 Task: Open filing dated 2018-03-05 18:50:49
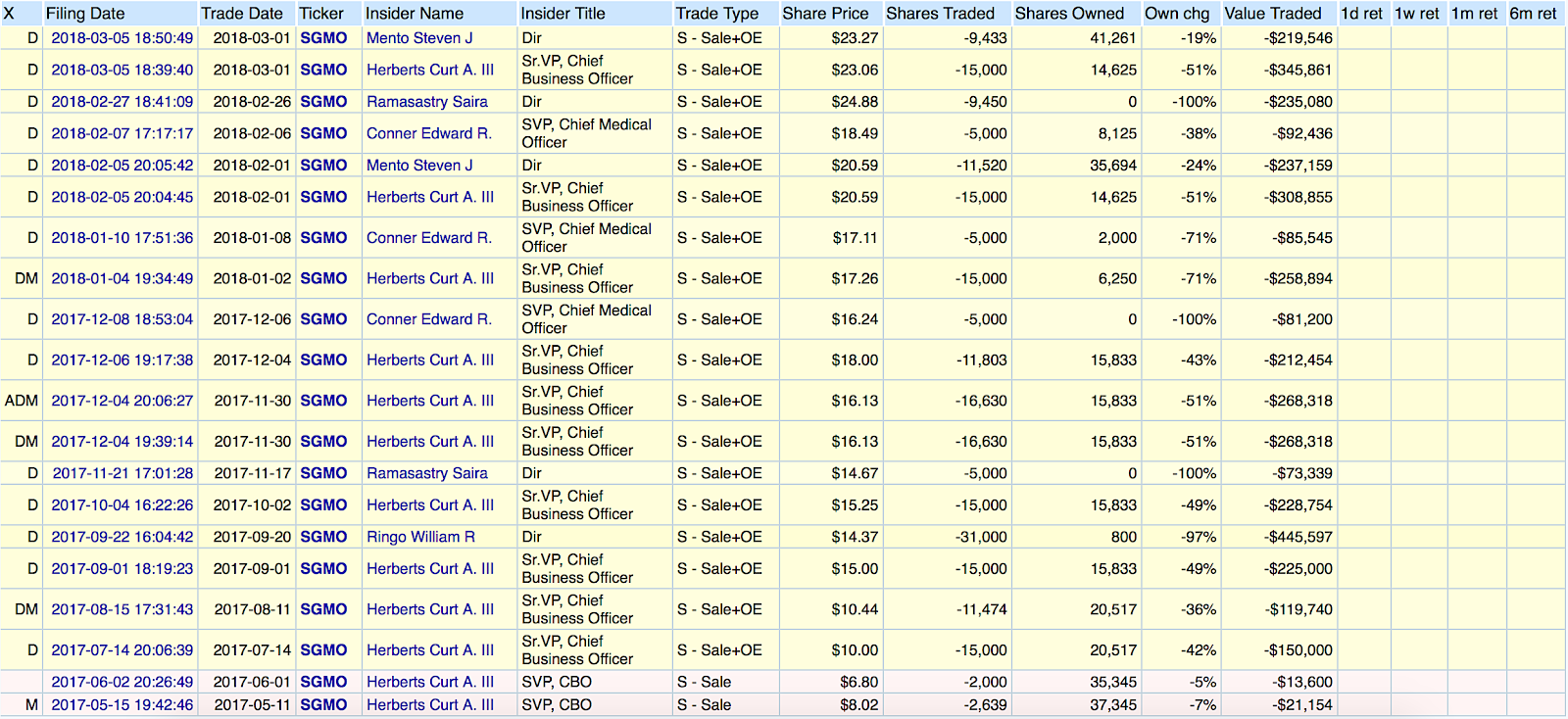pyautogui.click(x=122, y=38)
